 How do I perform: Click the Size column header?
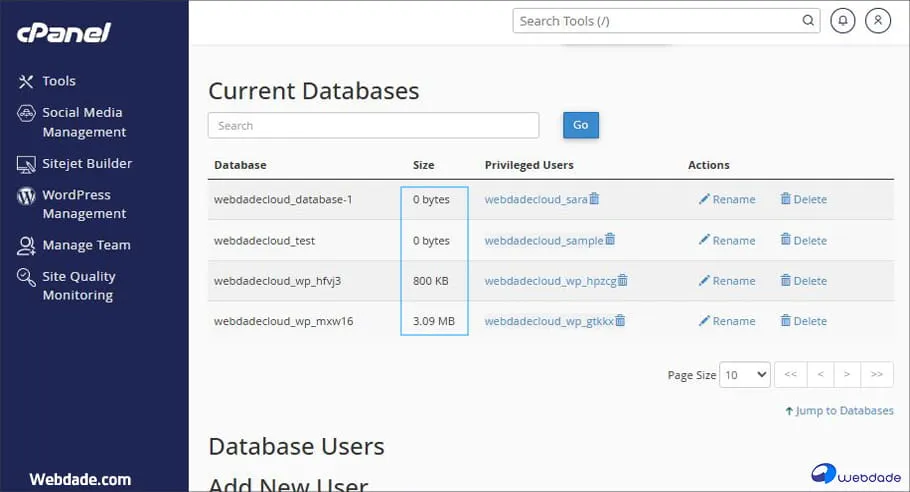coord(424,165)
